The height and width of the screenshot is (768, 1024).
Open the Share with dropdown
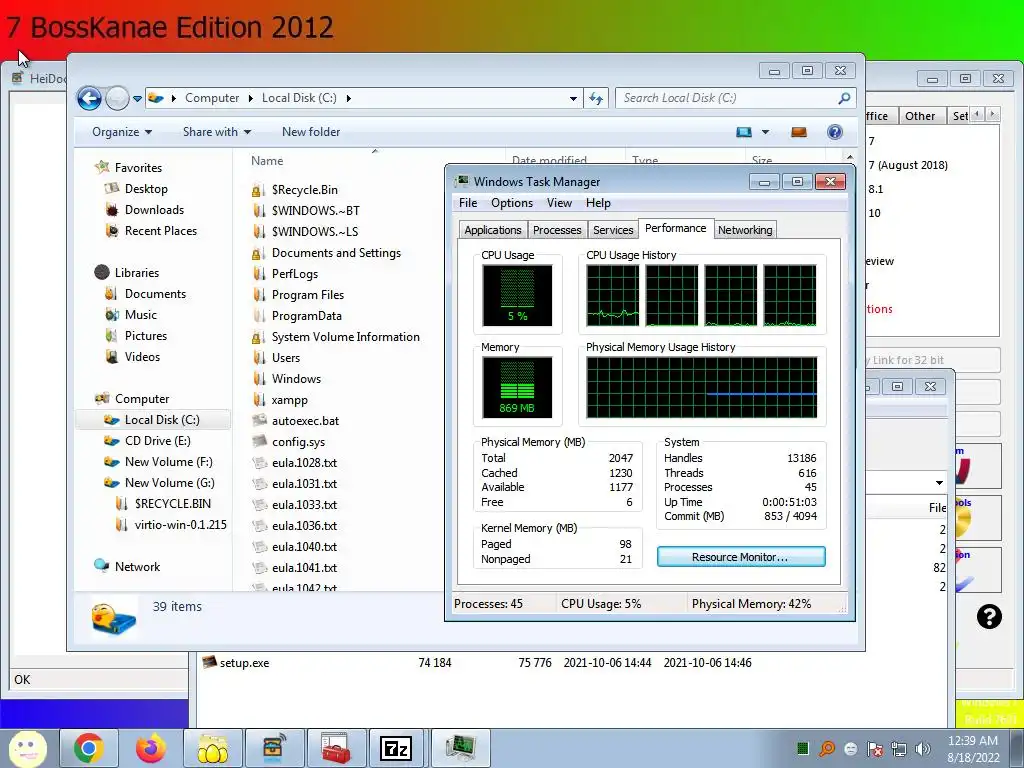pyautogui.click(x=217, y=132)
